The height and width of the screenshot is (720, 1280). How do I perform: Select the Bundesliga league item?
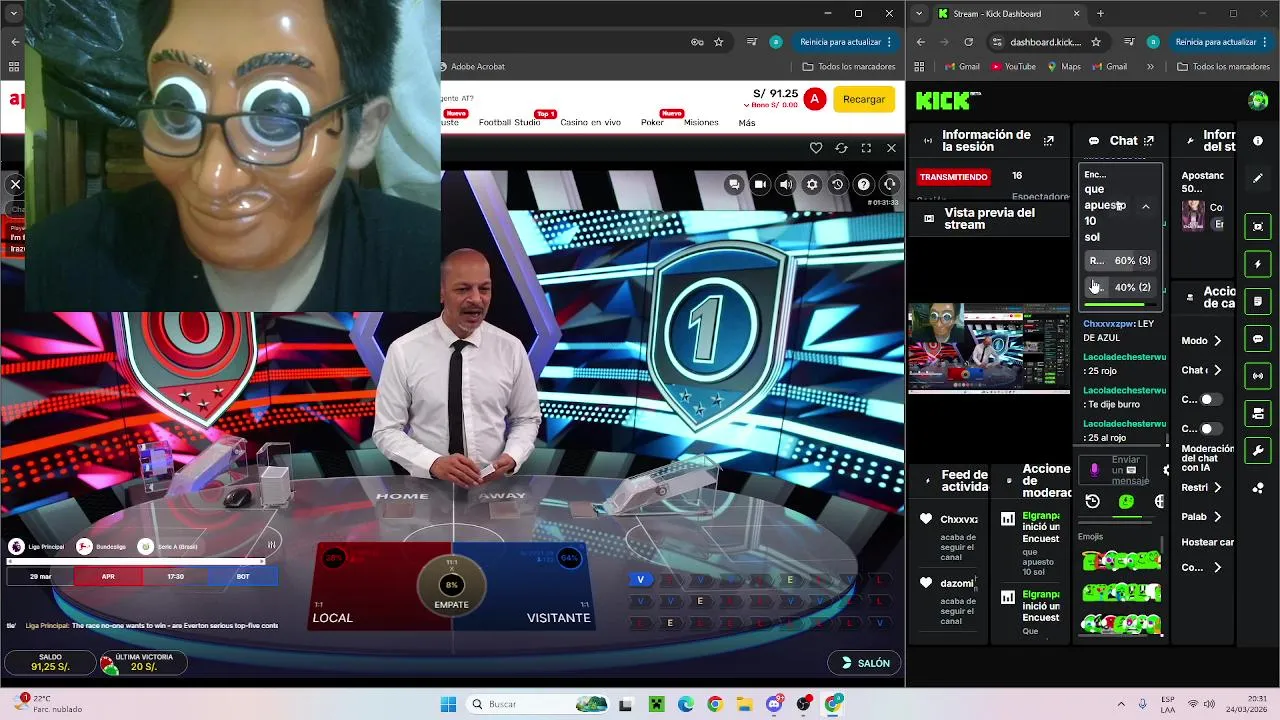coord(102,546)
